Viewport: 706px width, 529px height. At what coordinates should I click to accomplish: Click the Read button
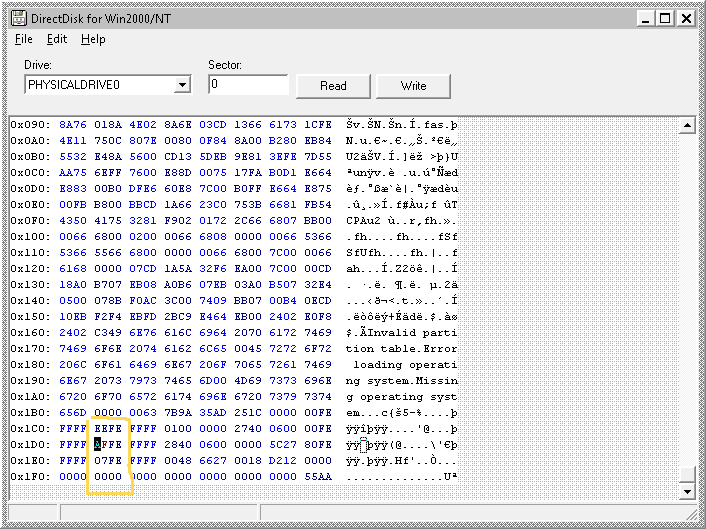[x=333, y=86]
